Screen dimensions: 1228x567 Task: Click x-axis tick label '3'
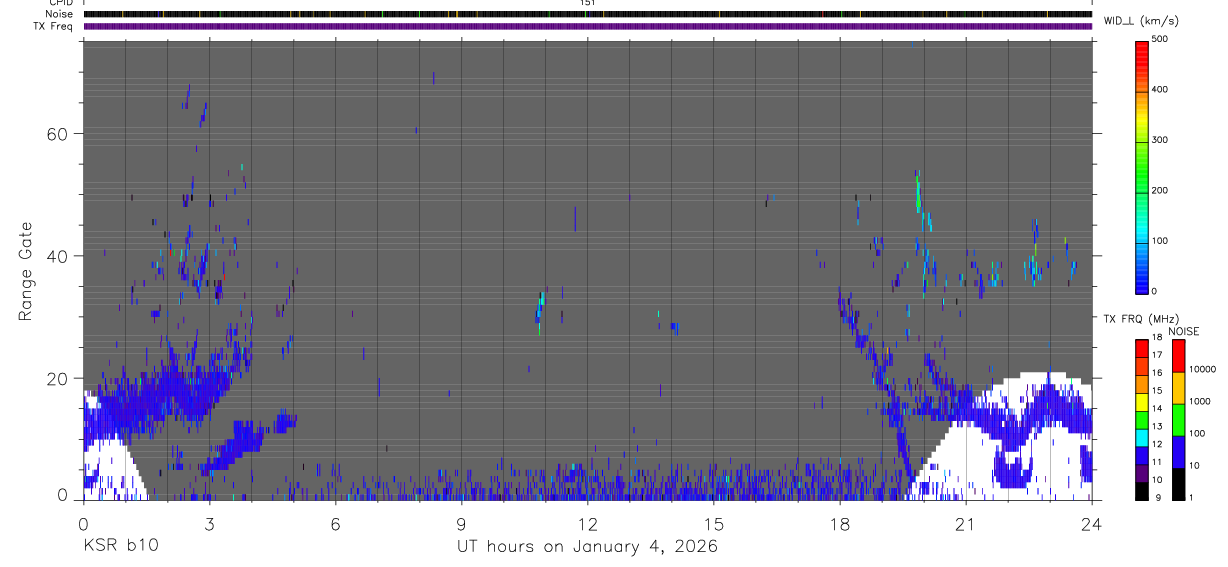pos(209,523)
